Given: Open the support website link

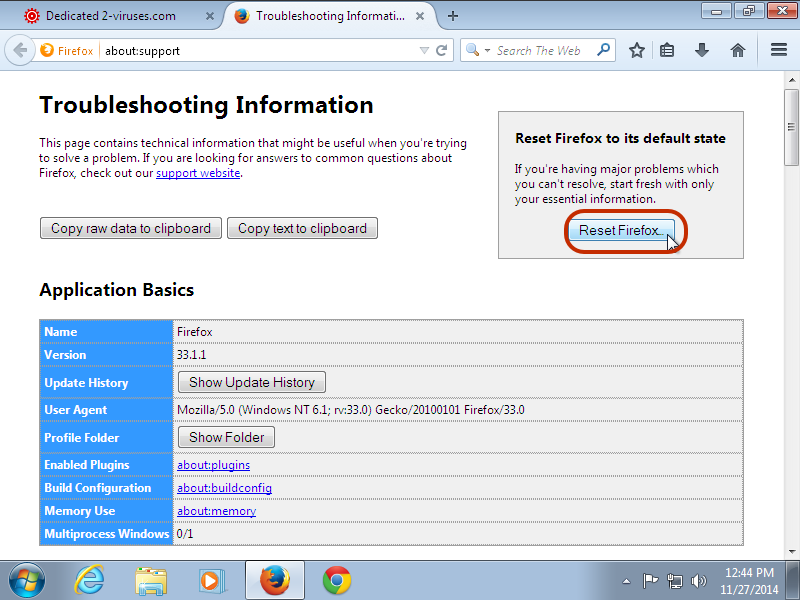Looking at the screenshot, I should tap(198, 173).
